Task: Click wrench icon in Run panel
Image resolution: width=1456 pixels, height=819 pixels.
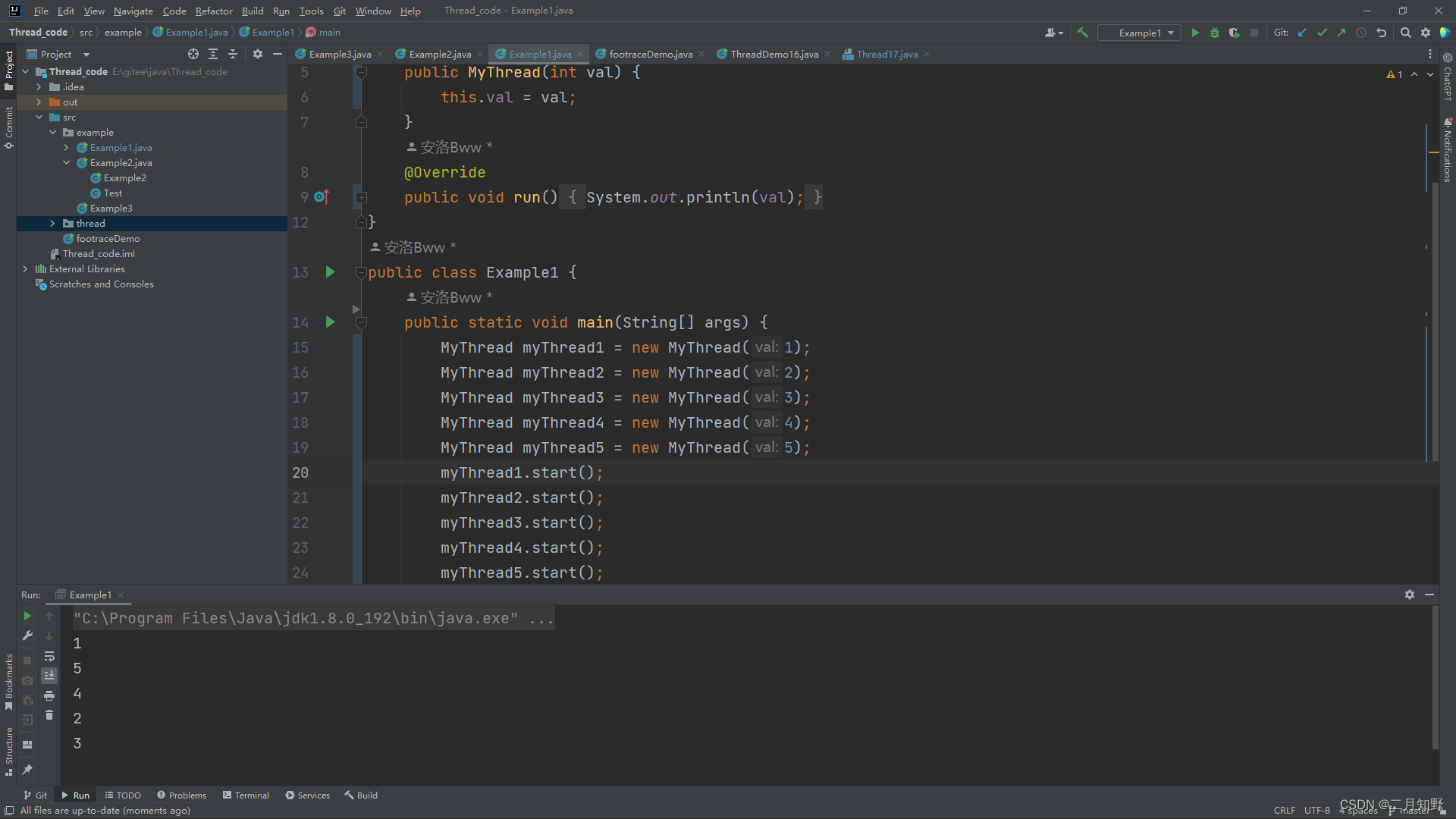Action: click(x=27, y=635)
